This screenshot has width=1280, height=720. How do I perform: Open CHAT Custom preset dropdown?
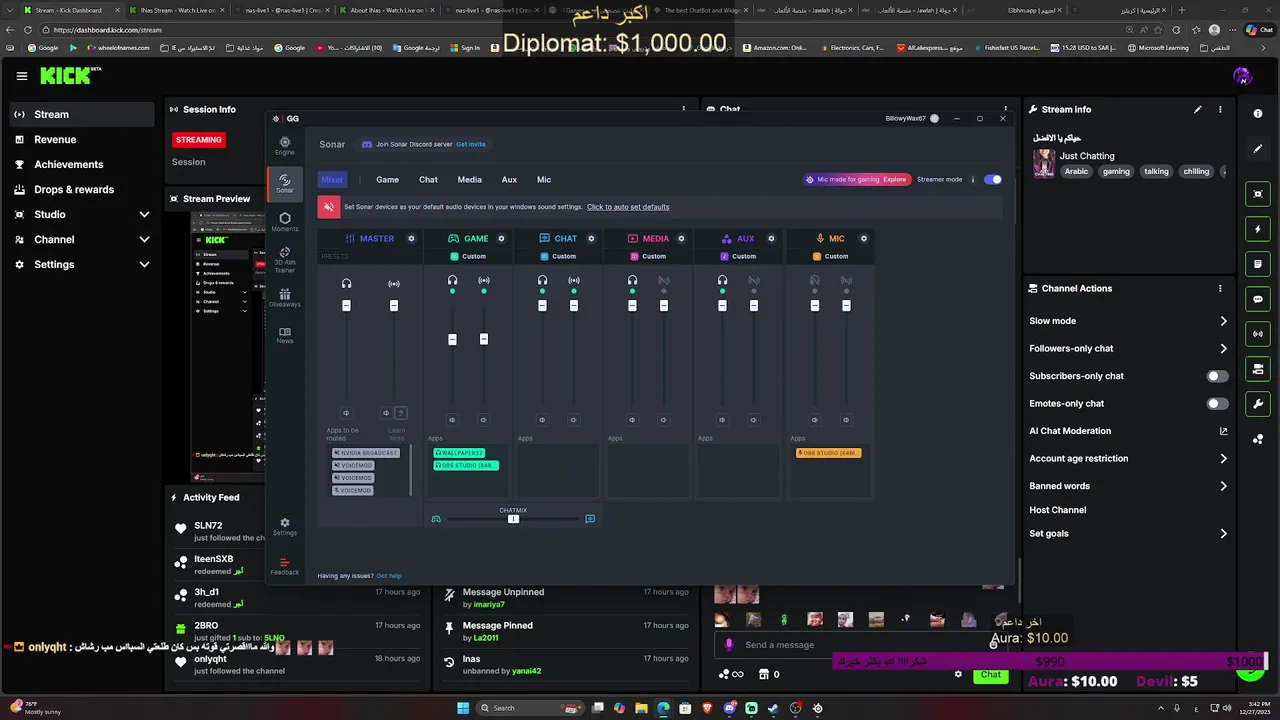pos(560,256)
